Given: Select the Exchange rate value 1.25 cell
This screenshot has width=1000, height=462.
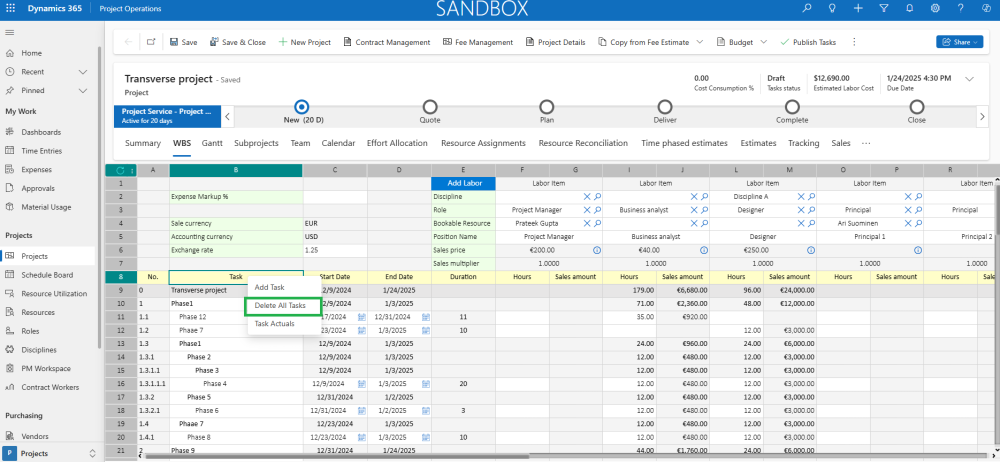Looking at the screenshot, I should 335,250.
